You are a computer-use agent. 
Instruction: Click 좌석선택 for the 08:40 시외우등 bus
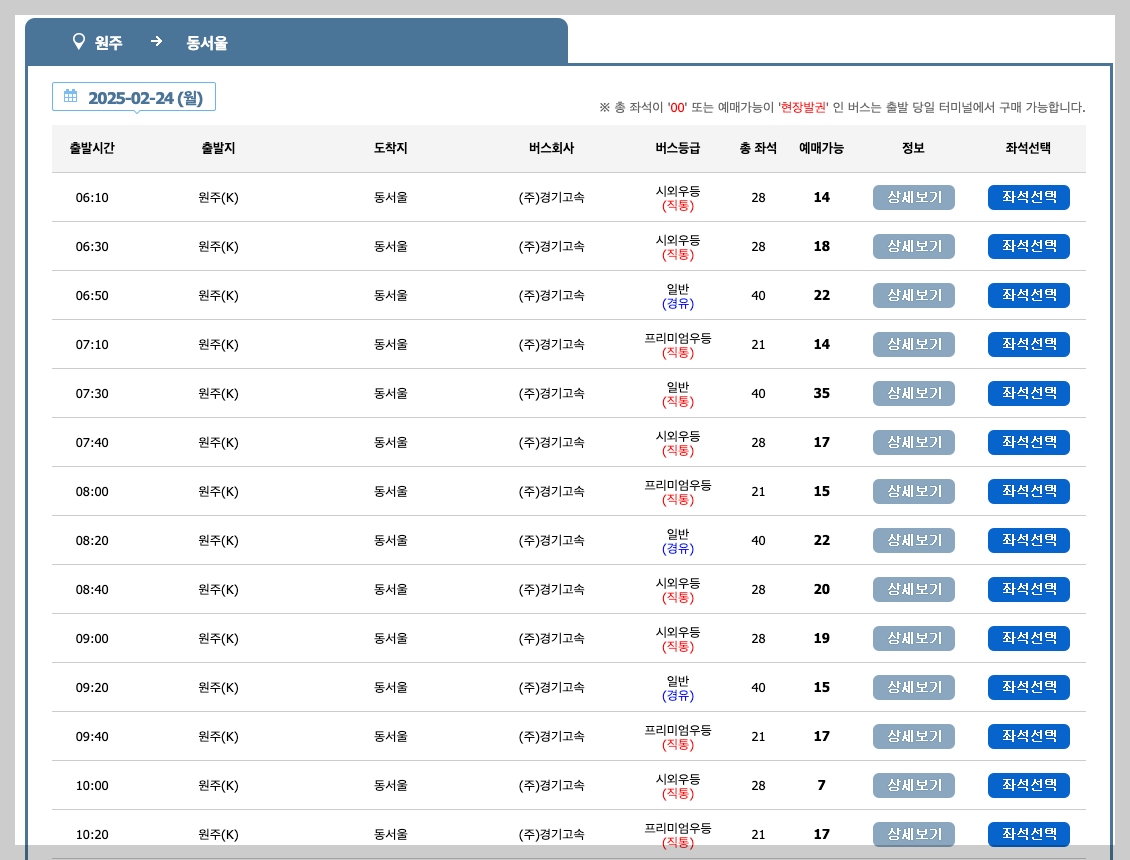pyautogui.click(x=1028, y=589)
